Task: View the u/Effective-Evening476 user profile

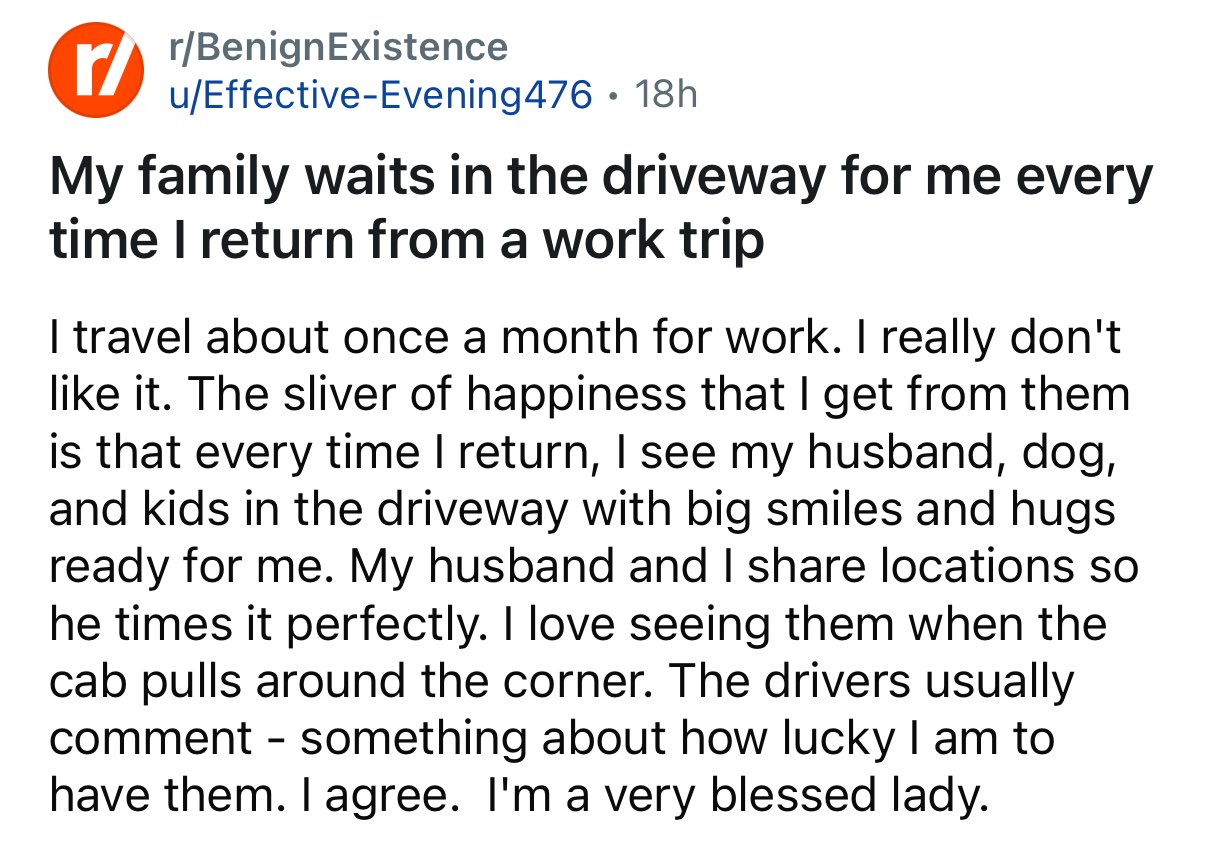Action: [x=381, y=94]
